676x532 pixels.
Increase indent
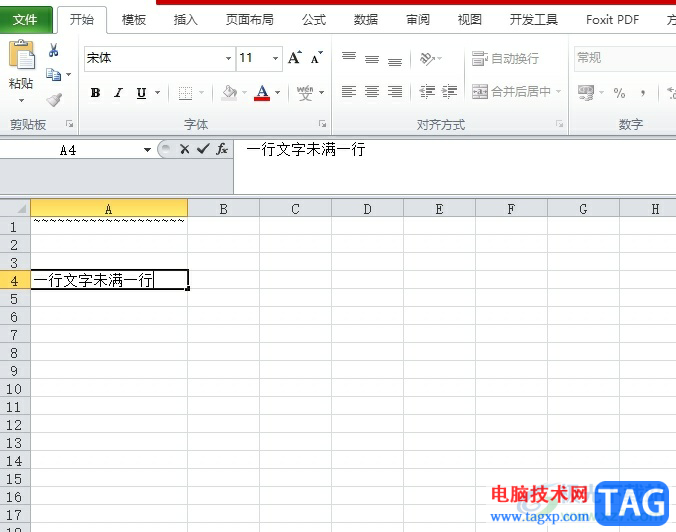click(449, 91)
